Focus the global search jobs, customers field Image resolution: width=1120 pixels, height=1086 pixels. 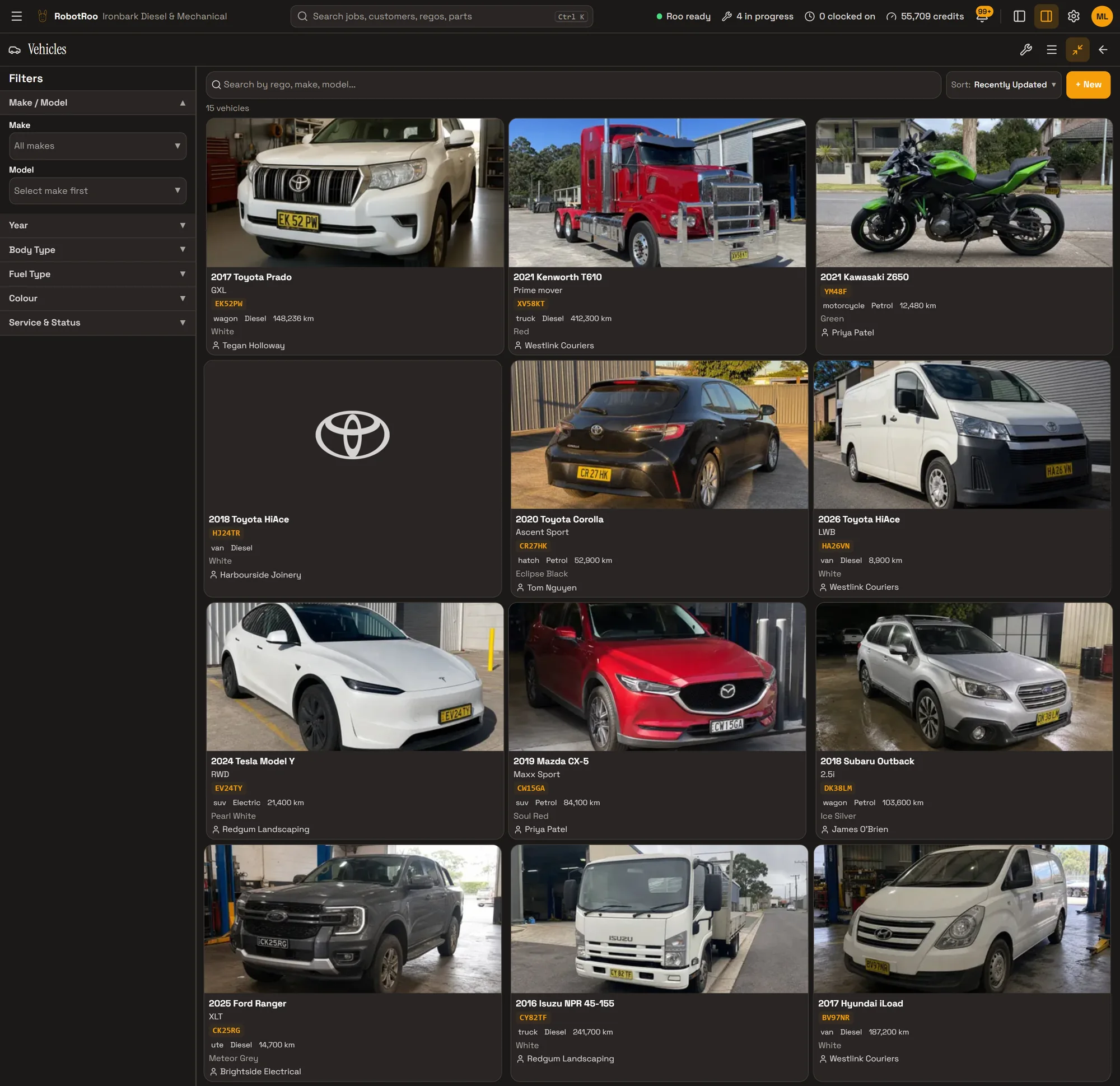[x=441, y=16]
